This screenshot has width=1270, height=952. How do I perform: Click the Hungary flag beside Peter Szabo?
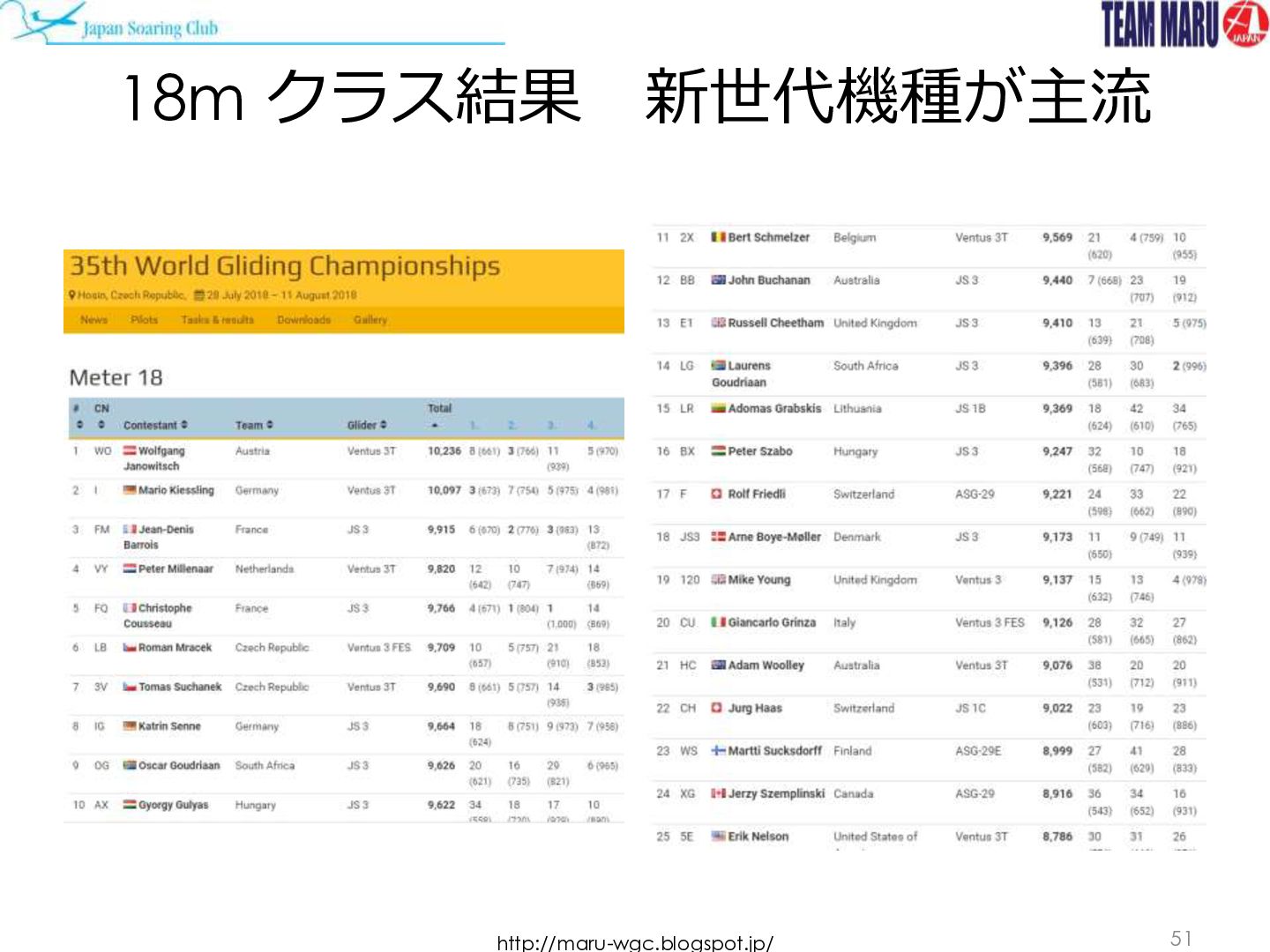point(718,450)
